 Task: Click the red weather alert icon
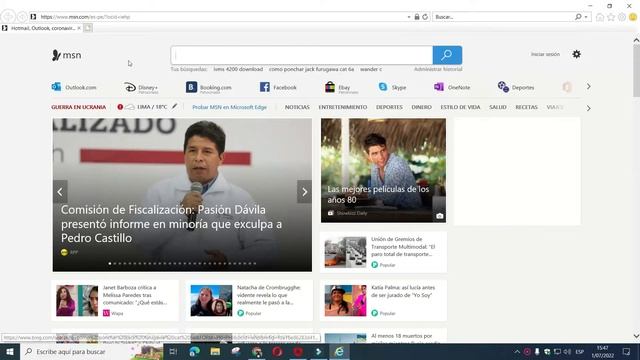(120, 107)
